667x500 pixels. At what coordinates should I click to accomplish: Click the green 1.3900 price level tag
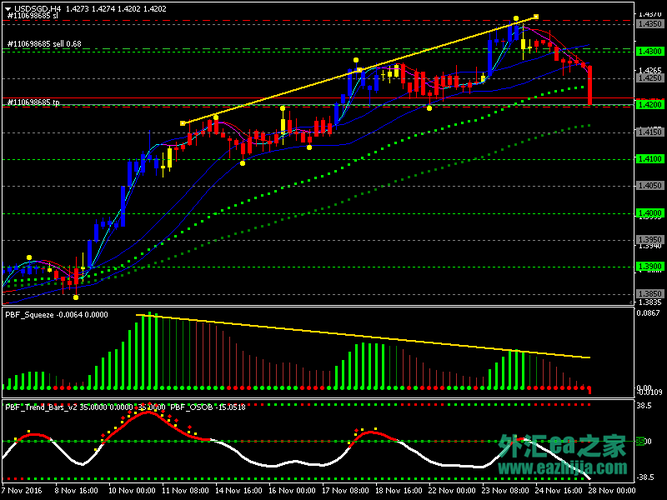pyautogui.click(x=650, y=266)
